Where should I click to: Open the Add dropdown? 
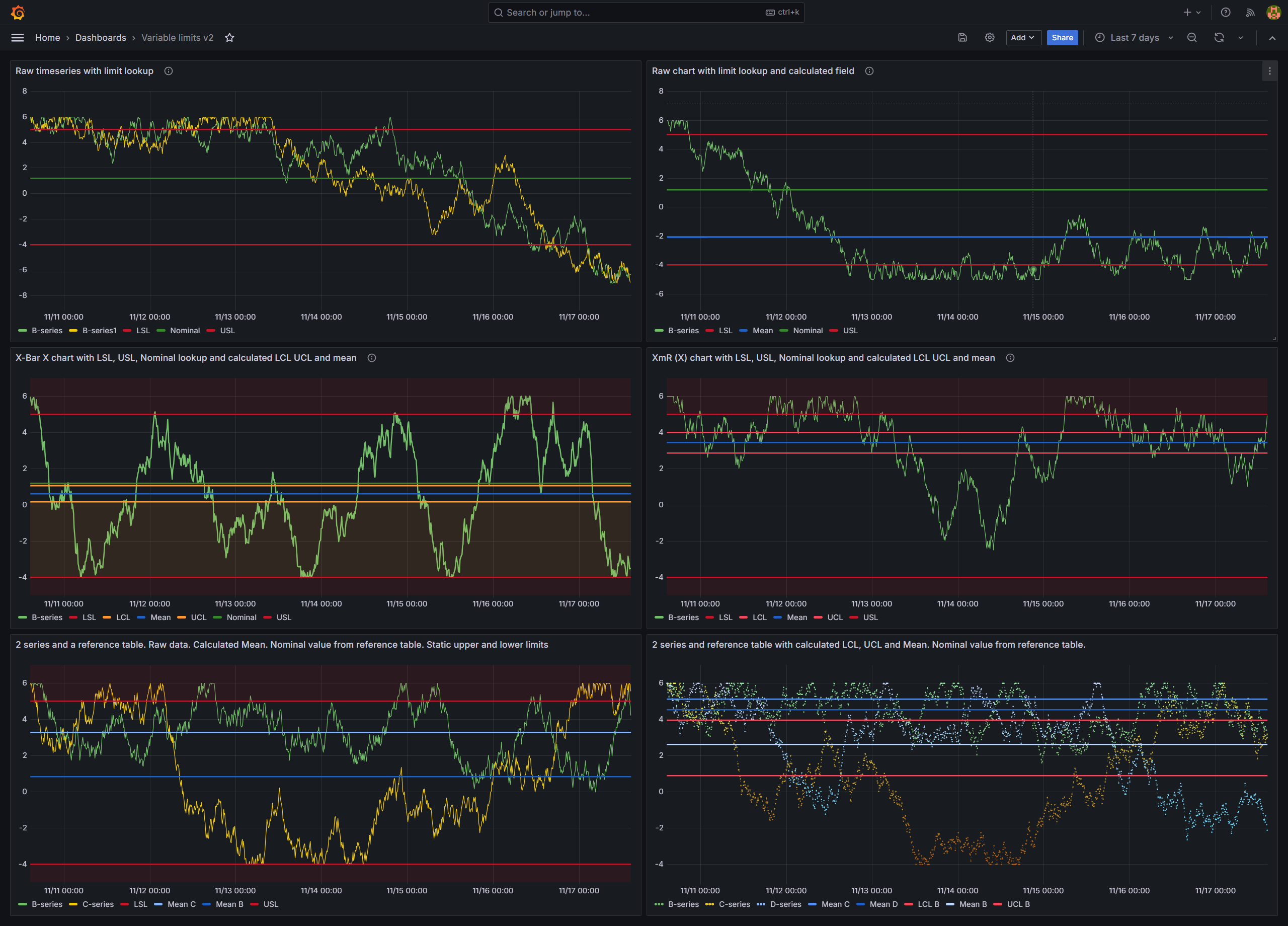[1023, 38]
